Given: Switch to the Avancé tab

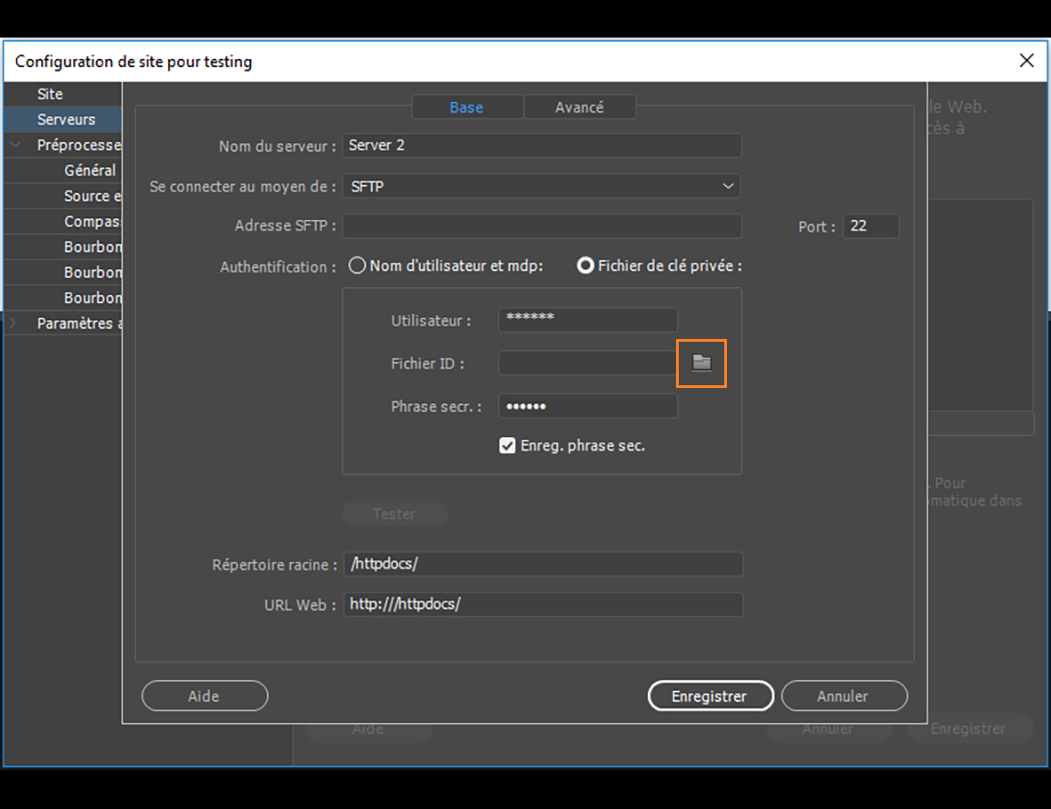Looking at the screenshot, I should tap(580, 107).
